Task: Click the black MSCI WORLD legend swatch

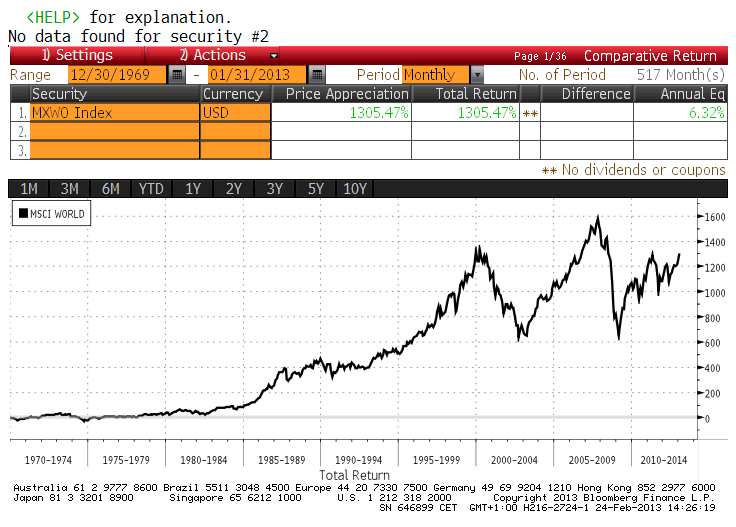Action: [x=23, y=214]
